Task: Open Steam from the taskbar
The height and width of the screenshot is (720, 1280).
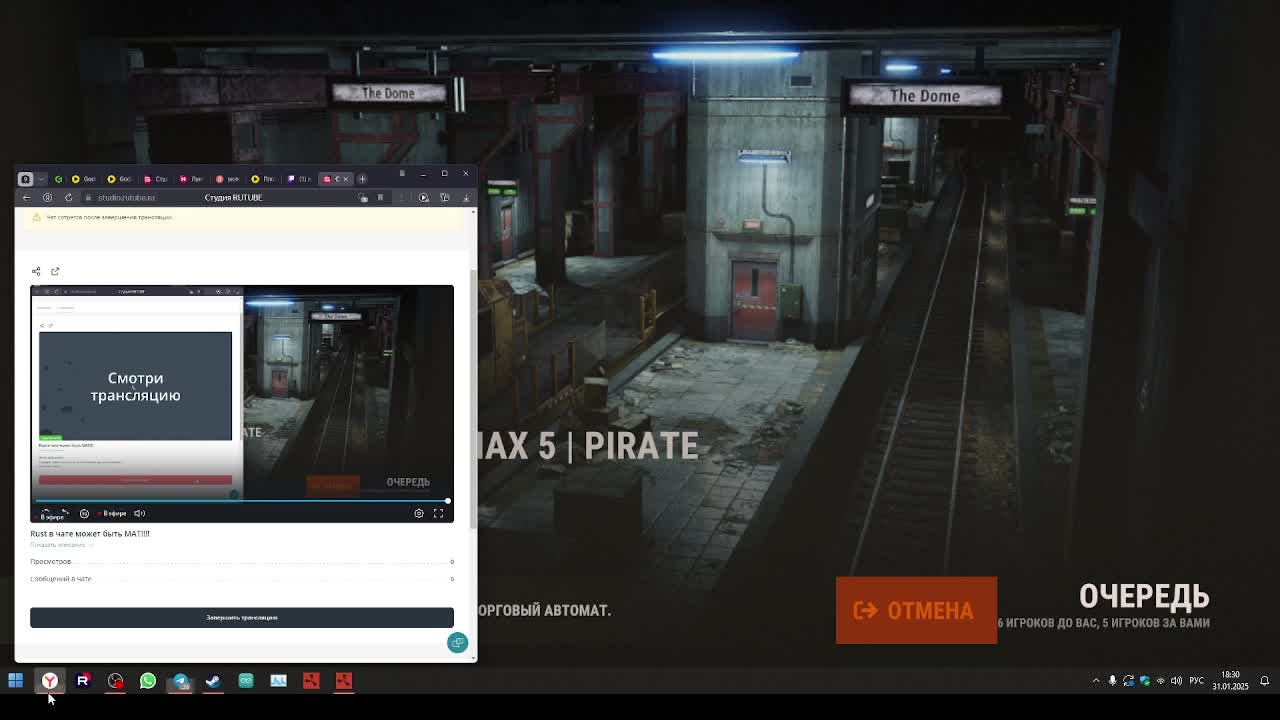Action: click(213, 681)
